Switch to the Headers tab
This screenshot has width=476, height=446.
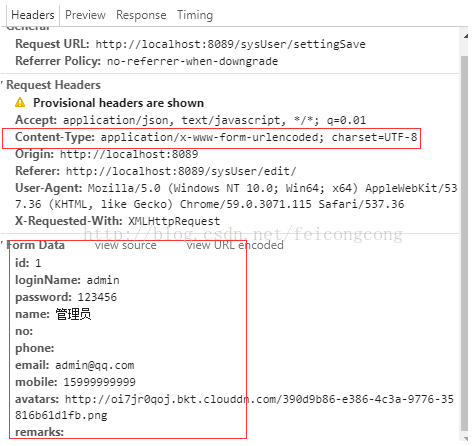pyautogui.click(x=33, y=15)
